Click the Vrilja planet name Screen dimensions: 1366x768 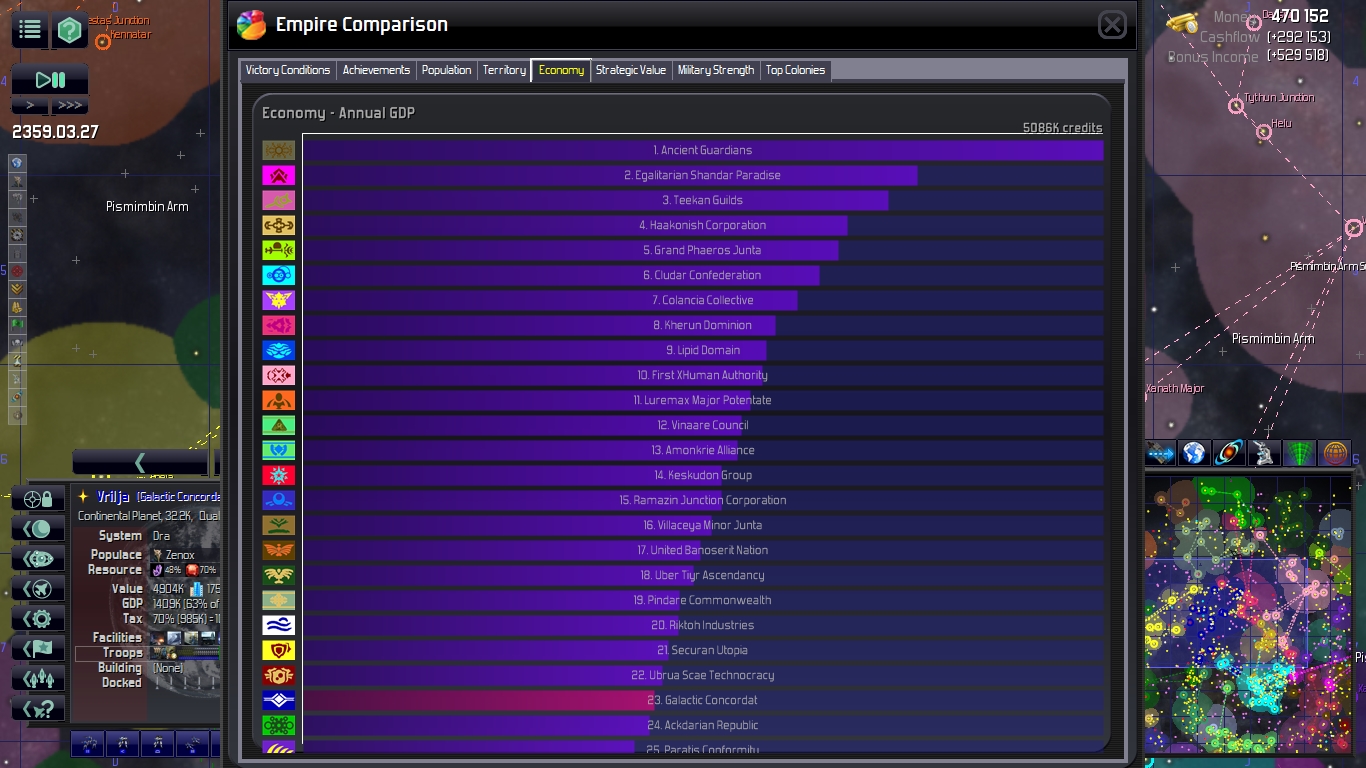[113, 497]
